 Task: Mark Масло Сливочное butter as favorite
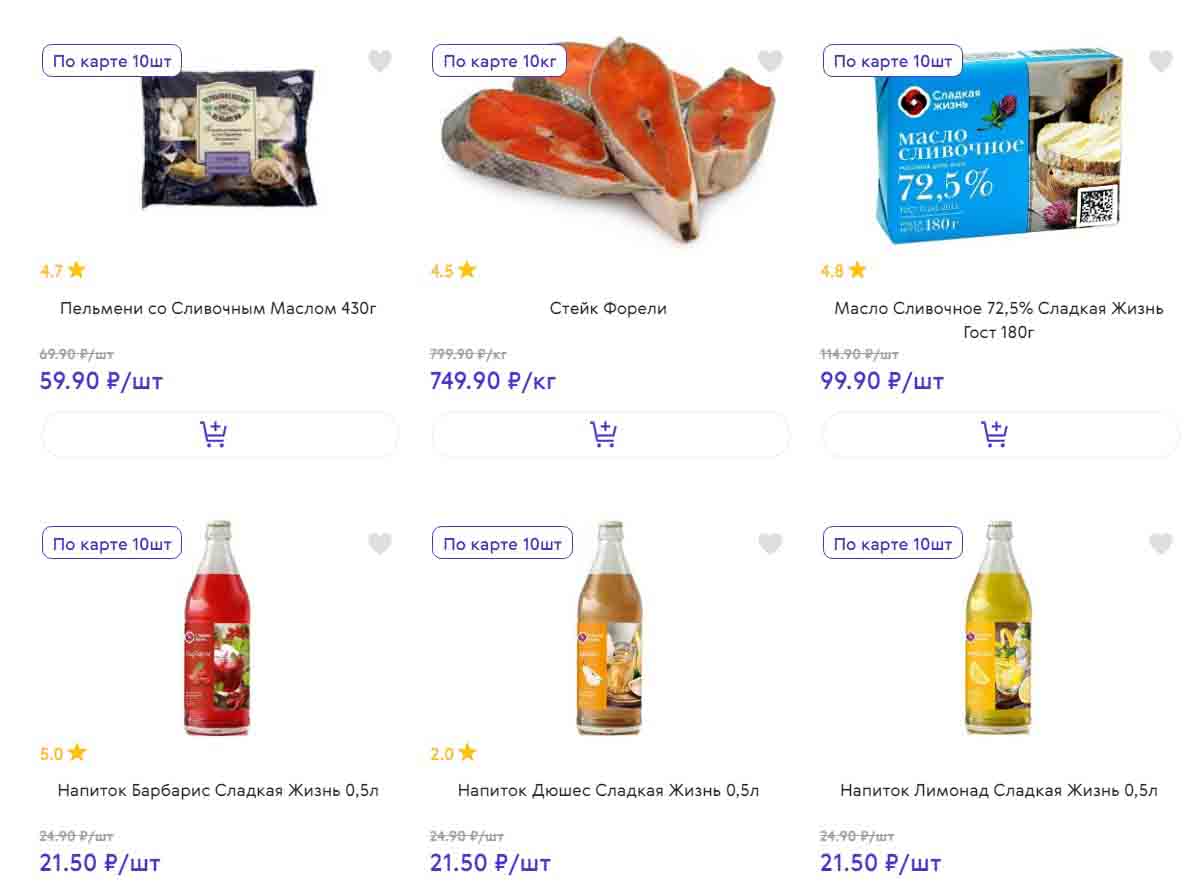[1160, 61]
